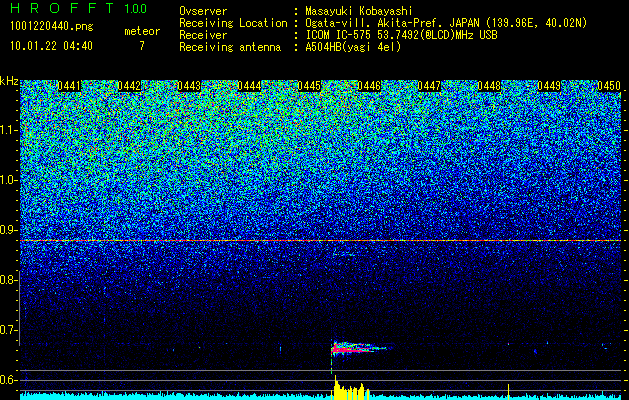629x400 pixels.
Task: Click the 0443 time marker
Action: [x=189, y=86]
